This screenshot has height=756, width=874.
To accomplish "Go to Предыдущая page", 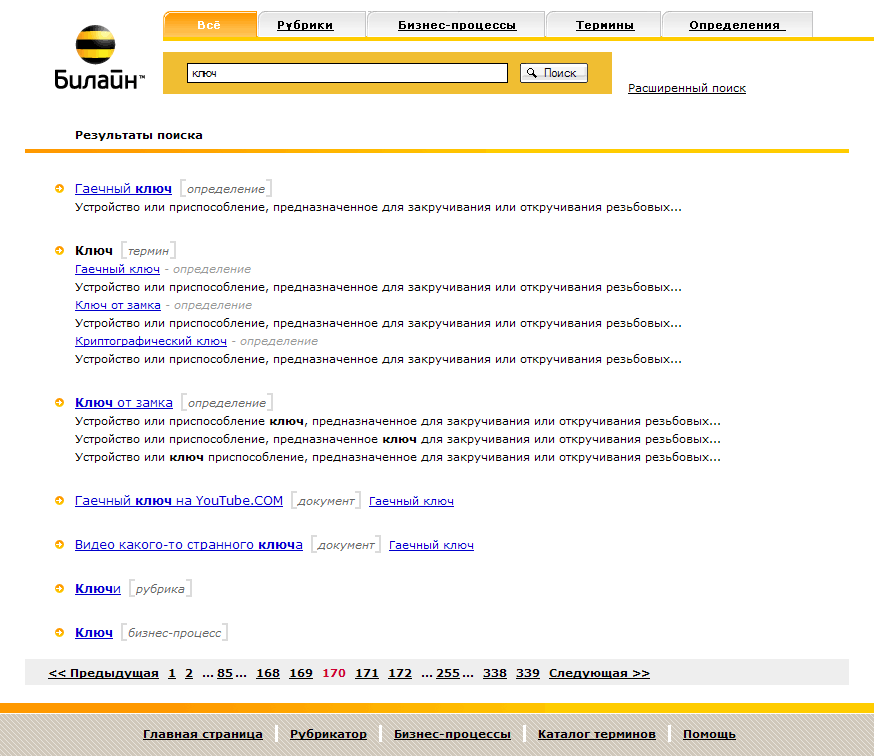I will pos(103,673).
